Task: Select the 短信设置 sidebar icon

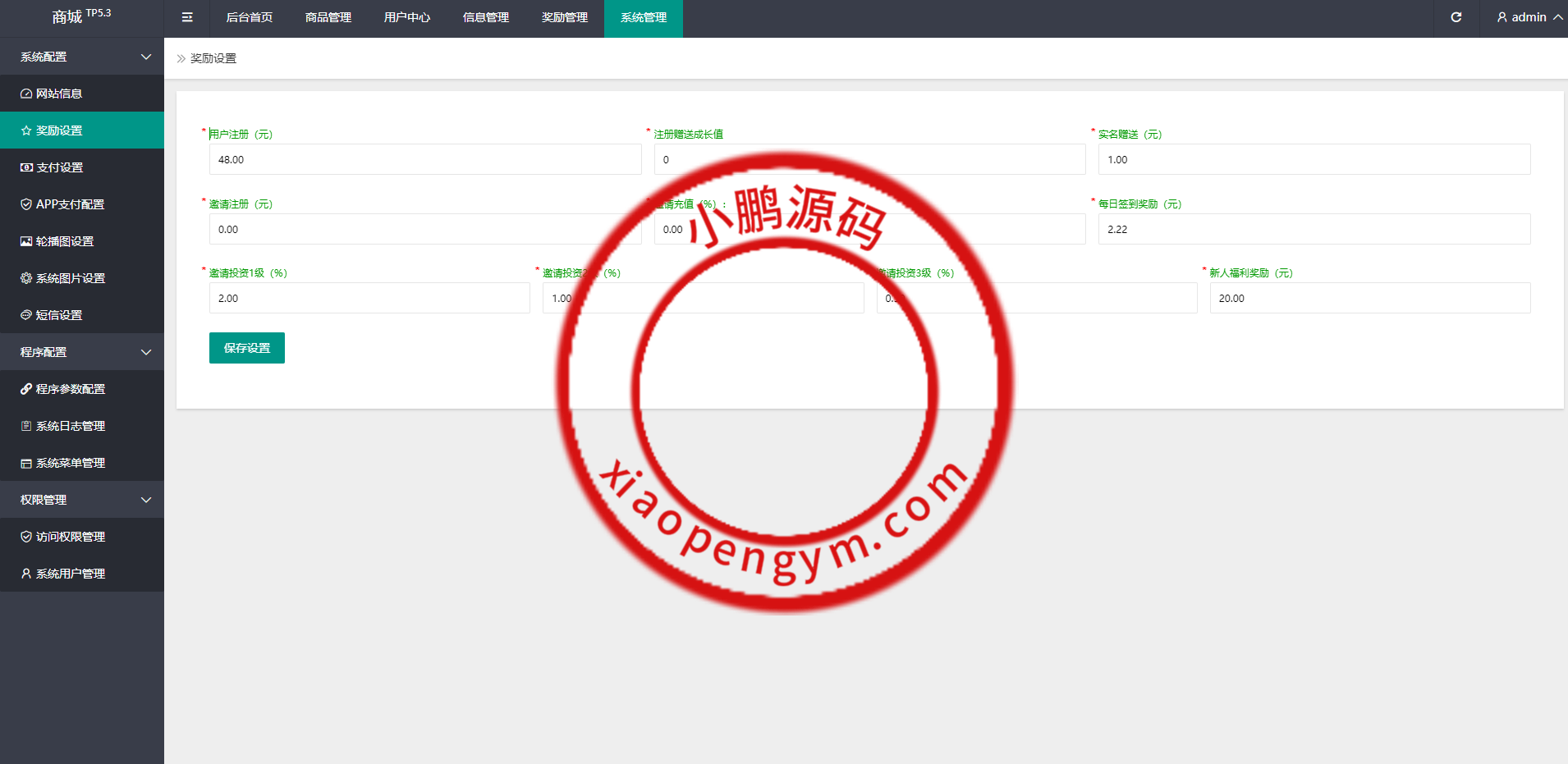Action: pos(26,314)
